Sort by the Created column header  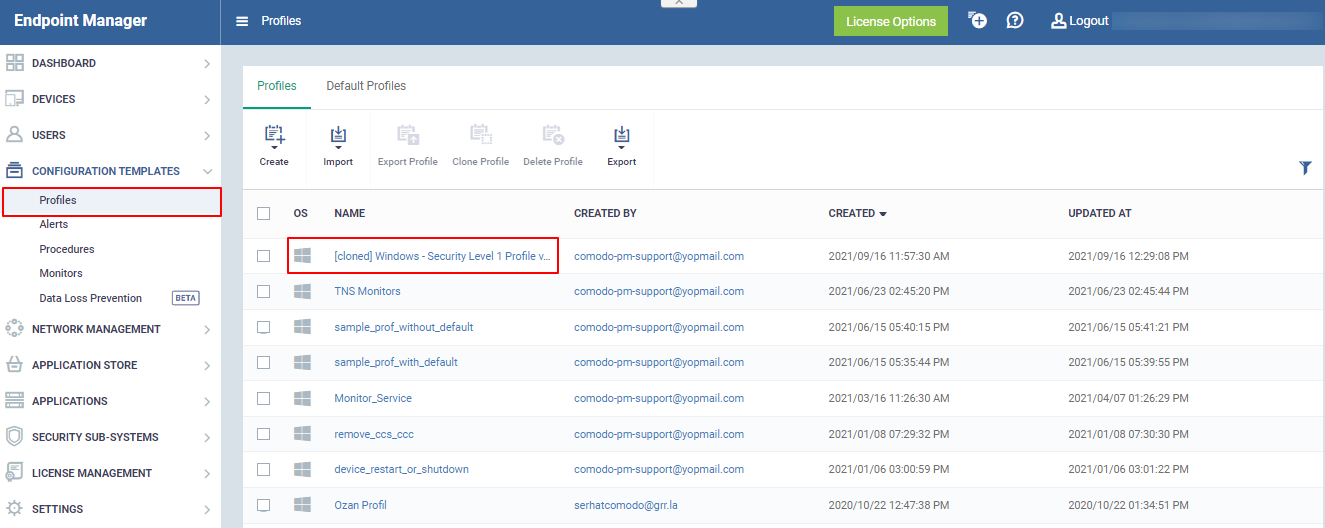click(x=858, y=213)
